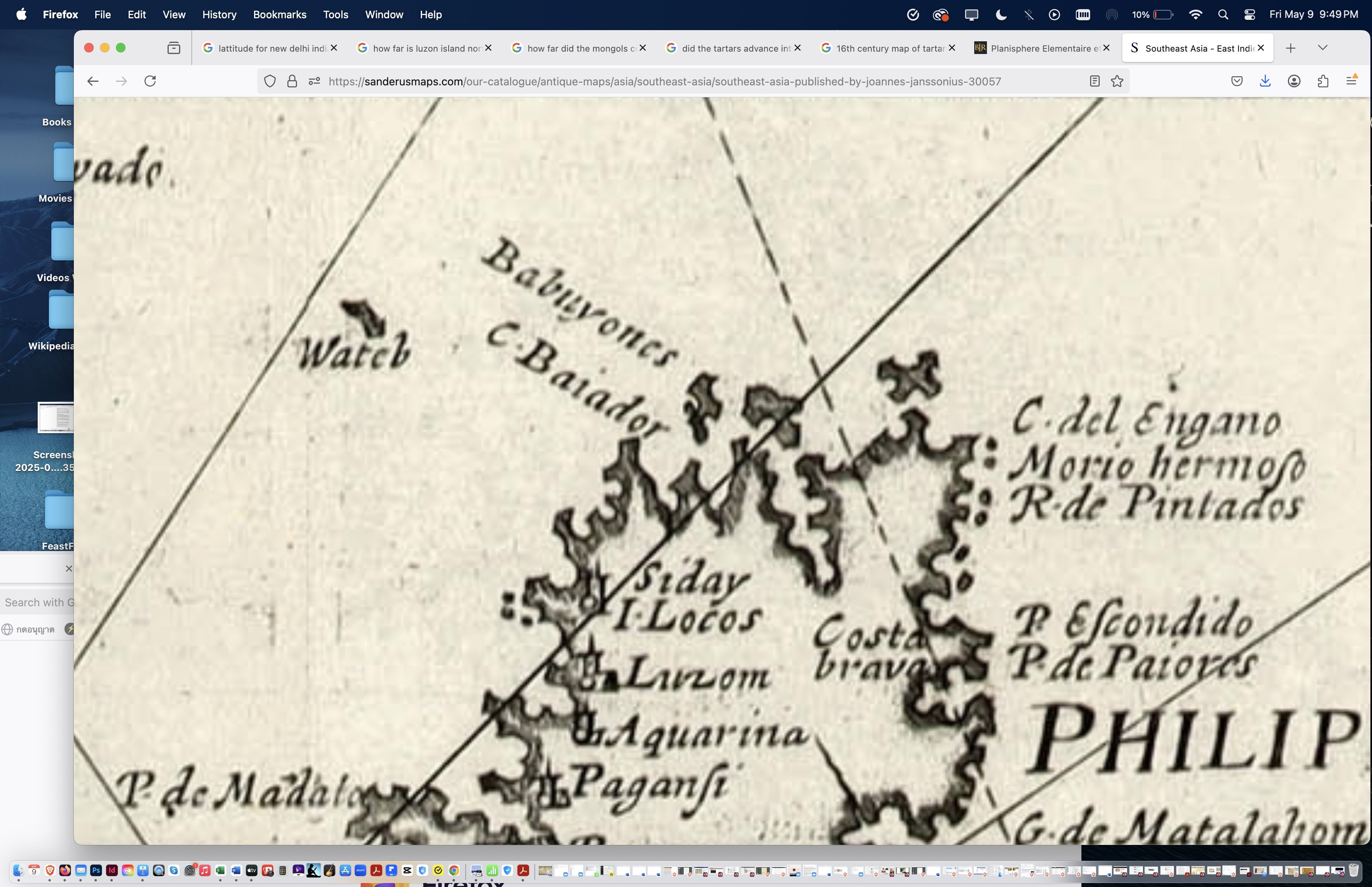Screen dimensions: 1372x887
Task: Open Spotlight search magnifier
Action: (x=1223, y=15)
